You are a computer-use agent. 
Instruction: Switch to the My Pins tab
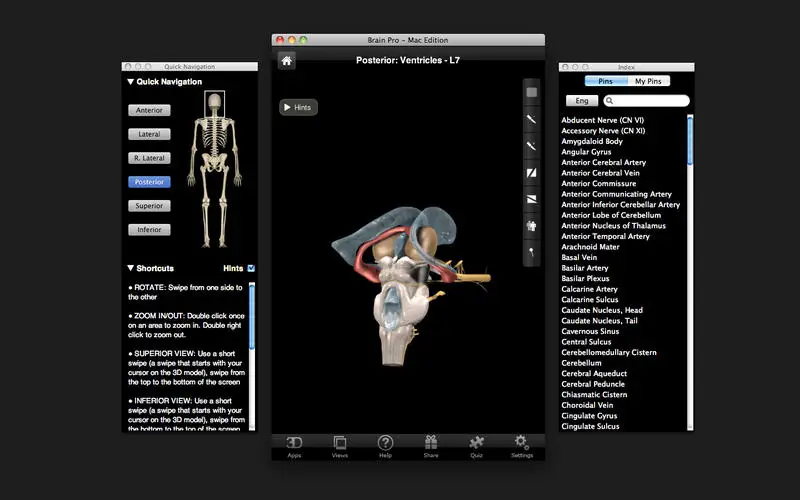648,81
